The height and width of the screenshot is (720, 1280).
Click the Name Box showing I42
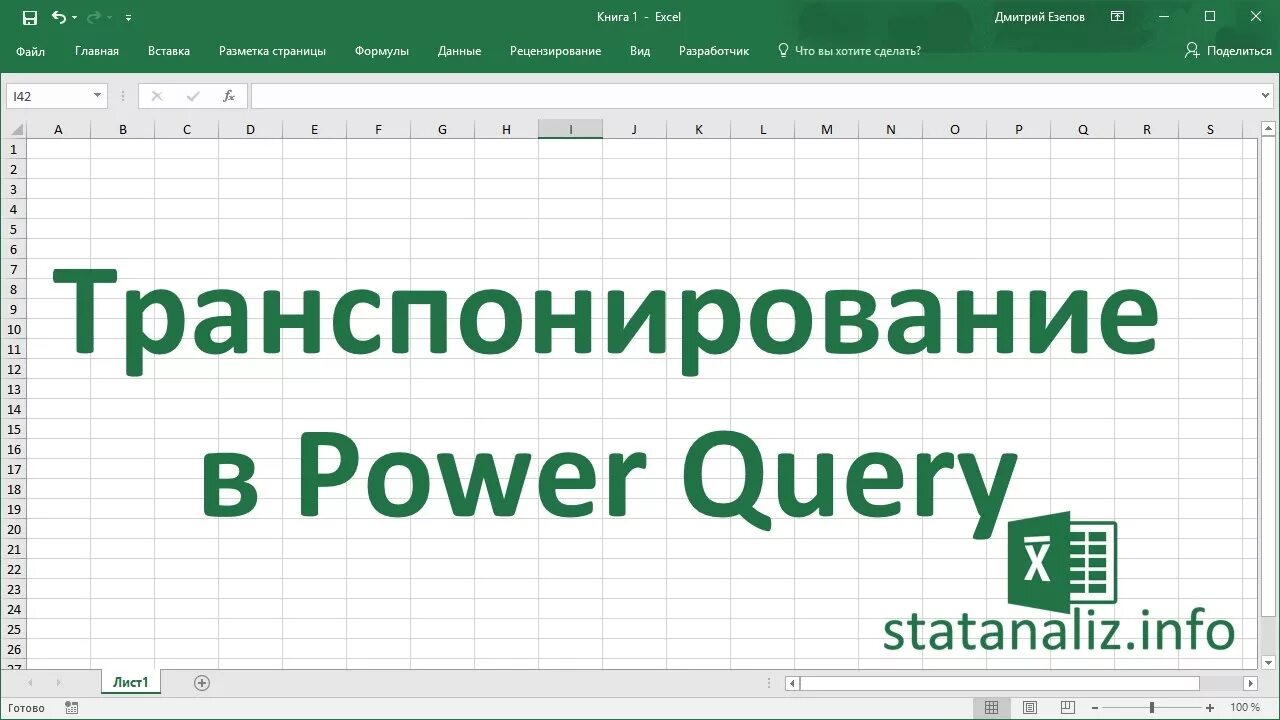coord(48,96)
